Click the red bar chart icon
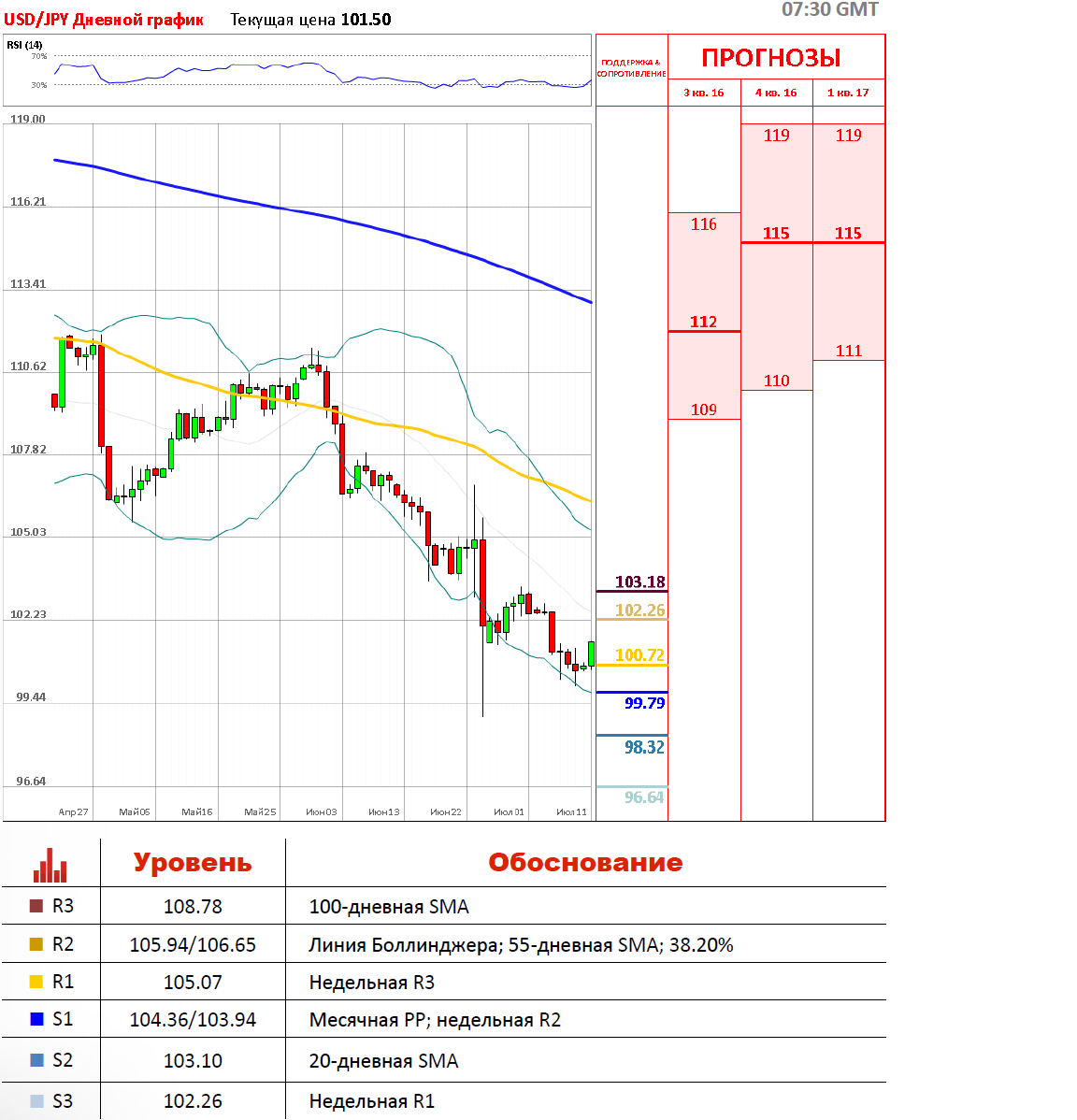The image size is (1077, 1120). 50,865
